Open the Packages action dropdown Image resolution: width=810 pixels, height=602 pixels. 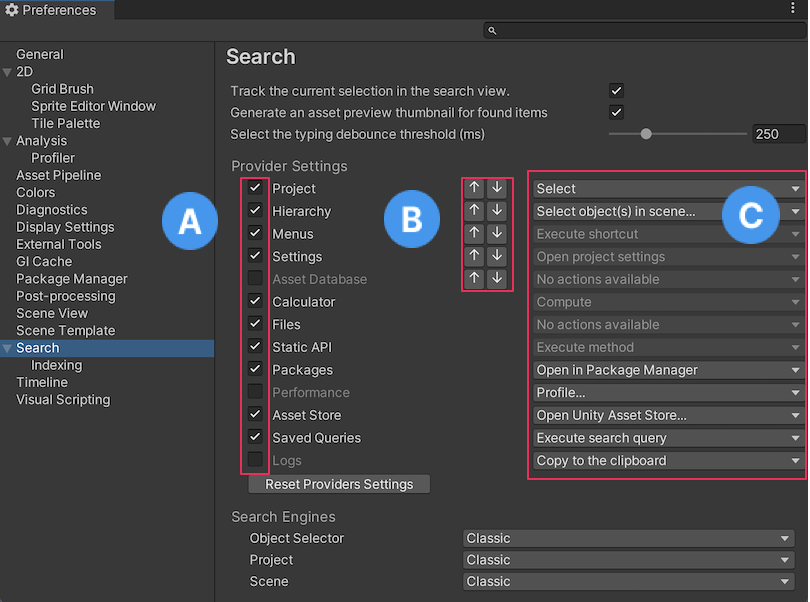667,369
